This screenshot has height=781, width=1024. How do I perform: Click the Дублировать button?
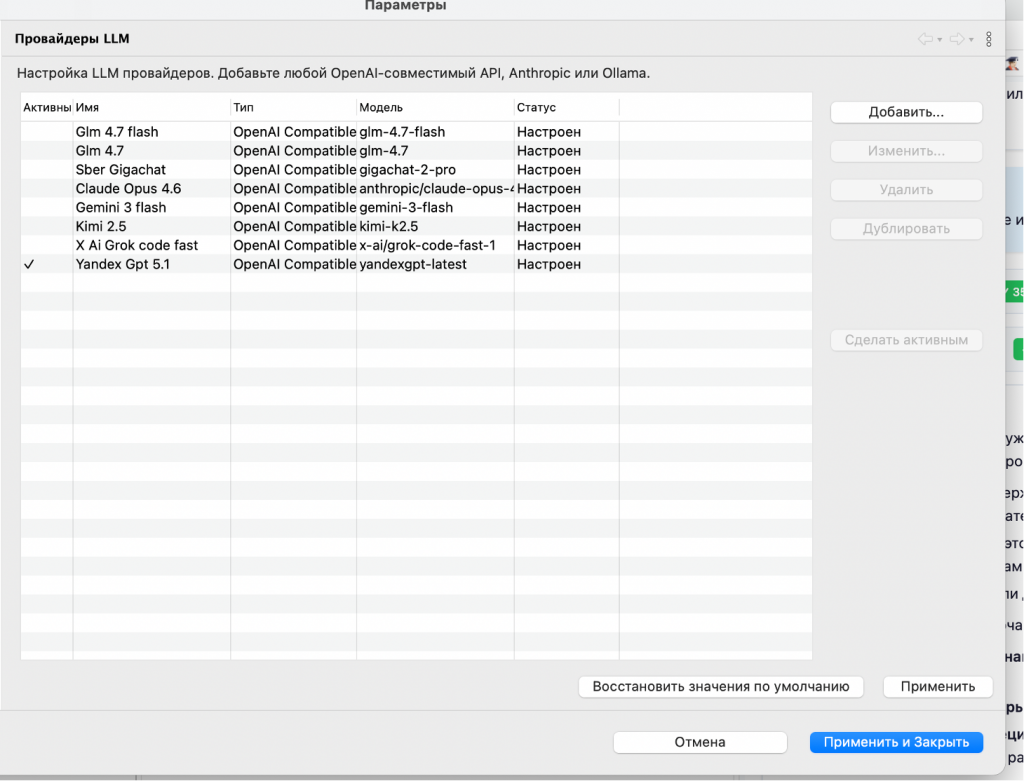coord(906,229)
